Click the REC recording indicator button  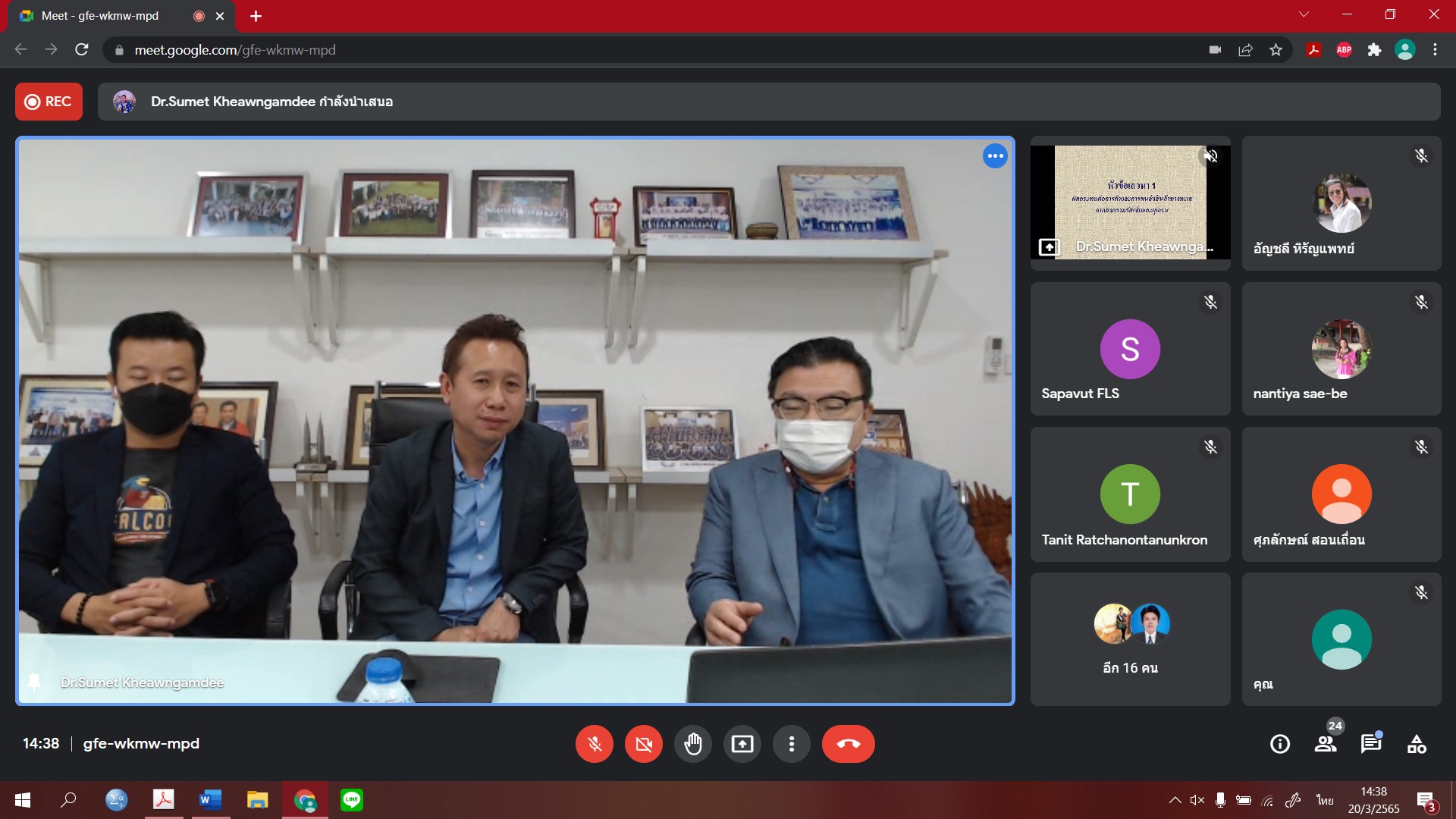tap(49, 102)
